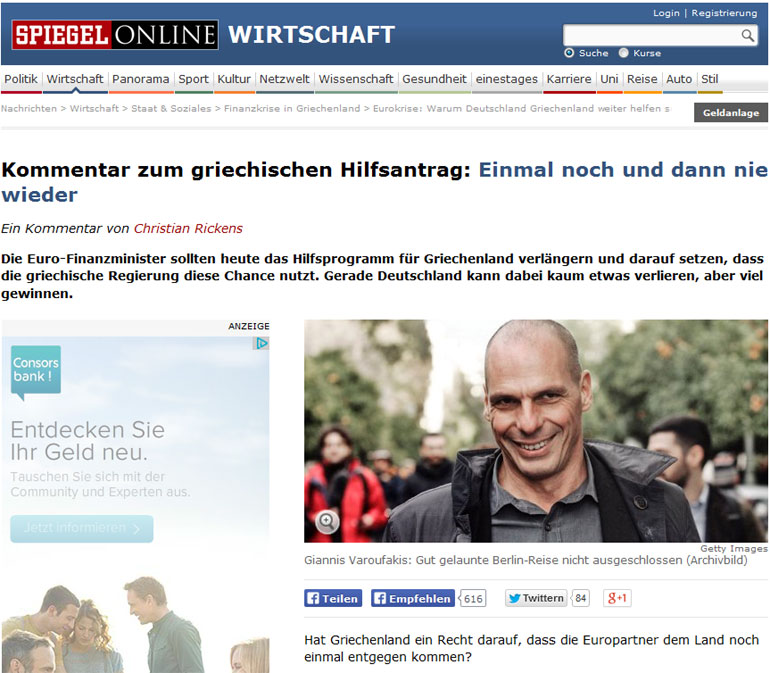770x673 pixels.
Task: Click the search magnifier icon
Action: (747, 35)
